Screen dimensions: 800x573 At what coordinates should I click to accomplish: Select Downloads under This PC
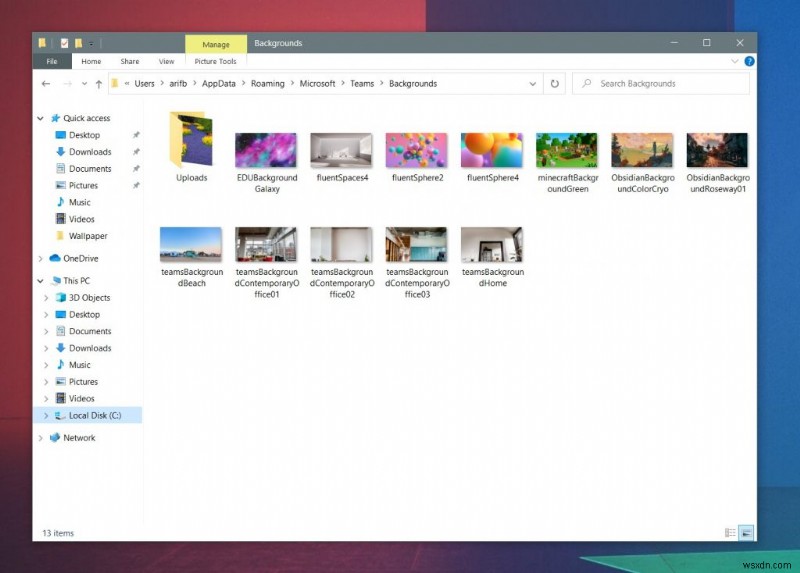tap(90, 348)
